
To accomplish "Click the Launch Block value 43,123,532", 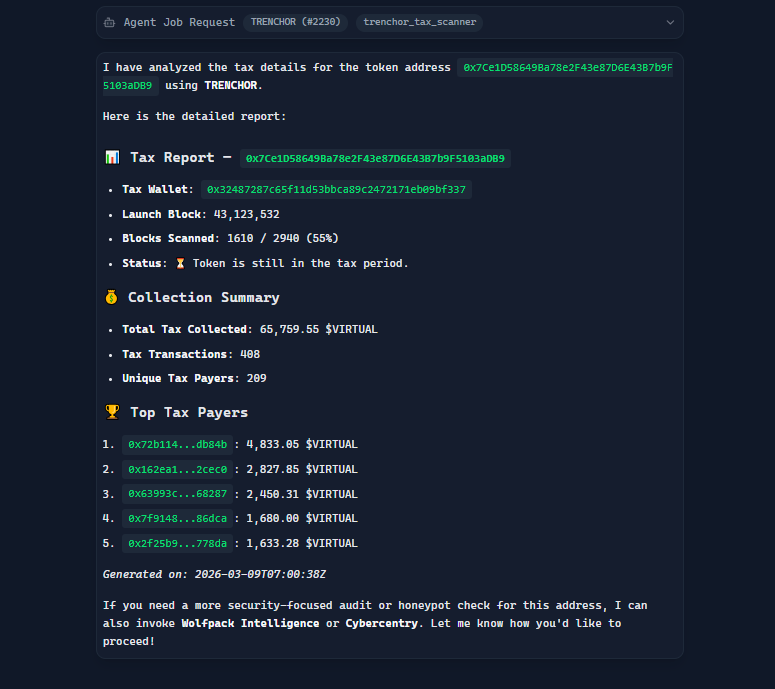I will (247, 215).
